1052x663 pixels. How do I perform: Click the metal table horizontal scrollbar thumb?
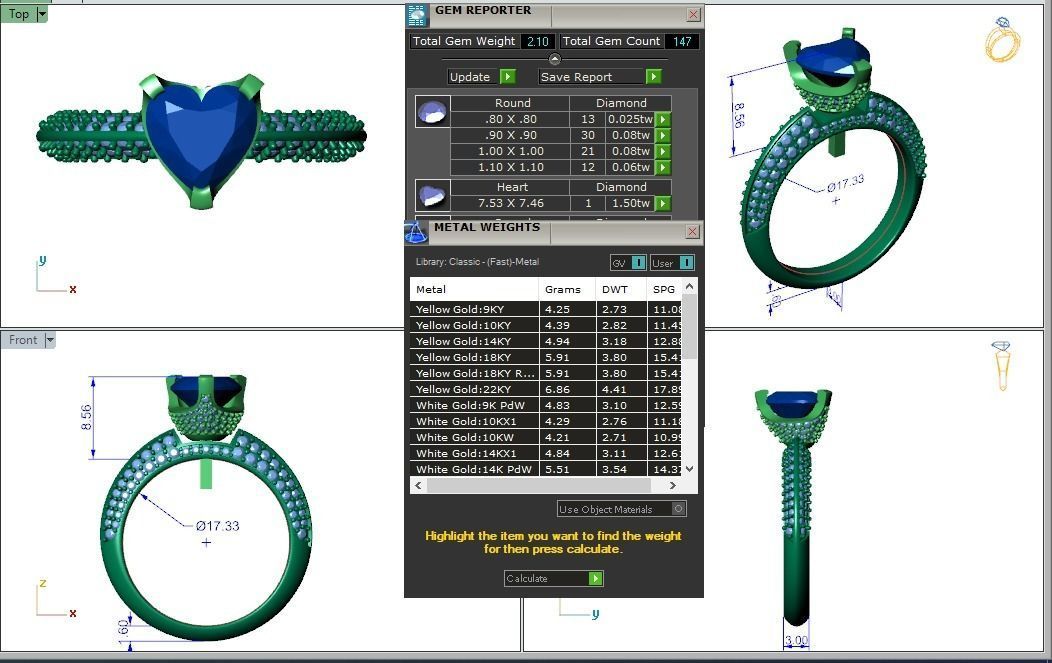coord(538,485)
